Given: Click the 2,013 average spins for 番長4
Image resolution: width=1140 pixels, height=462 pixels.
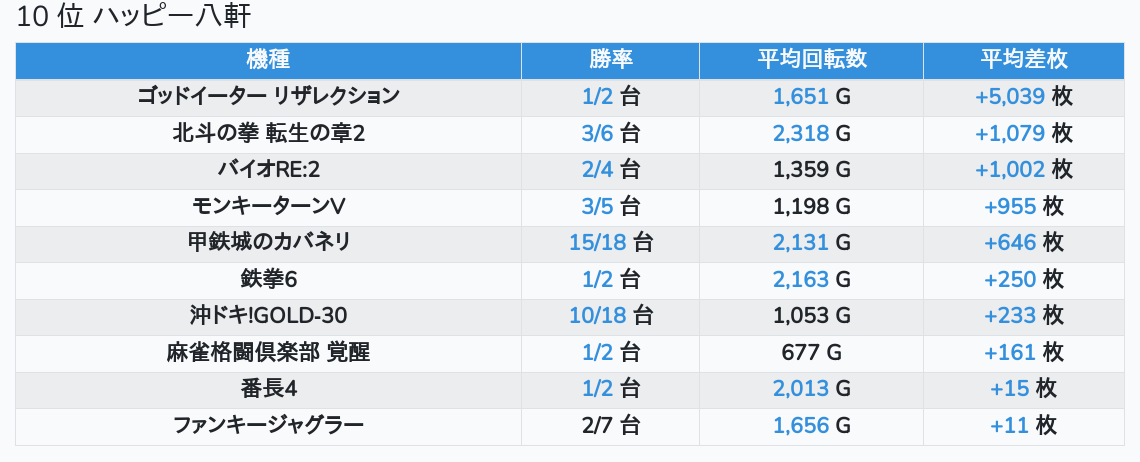Looking at the screenshot, I should (x=800, y=389).
